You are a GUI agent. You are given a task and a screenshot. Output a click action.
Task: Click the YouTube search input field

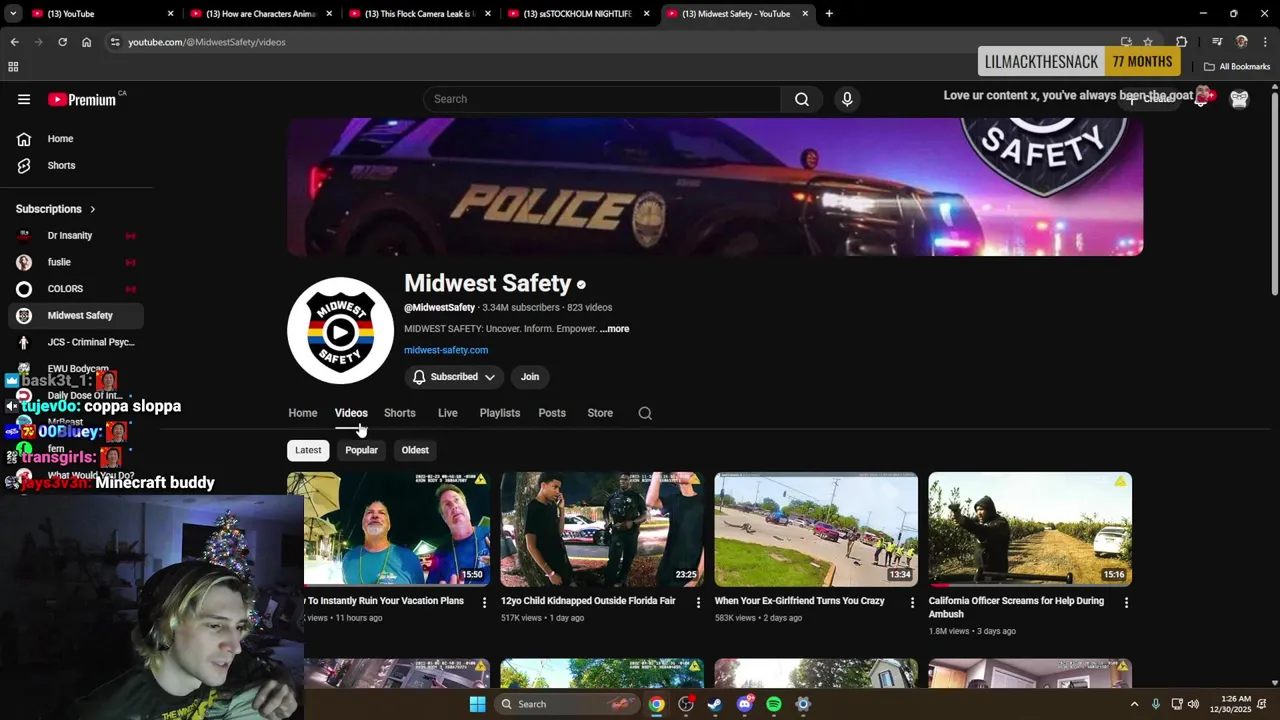602,99
